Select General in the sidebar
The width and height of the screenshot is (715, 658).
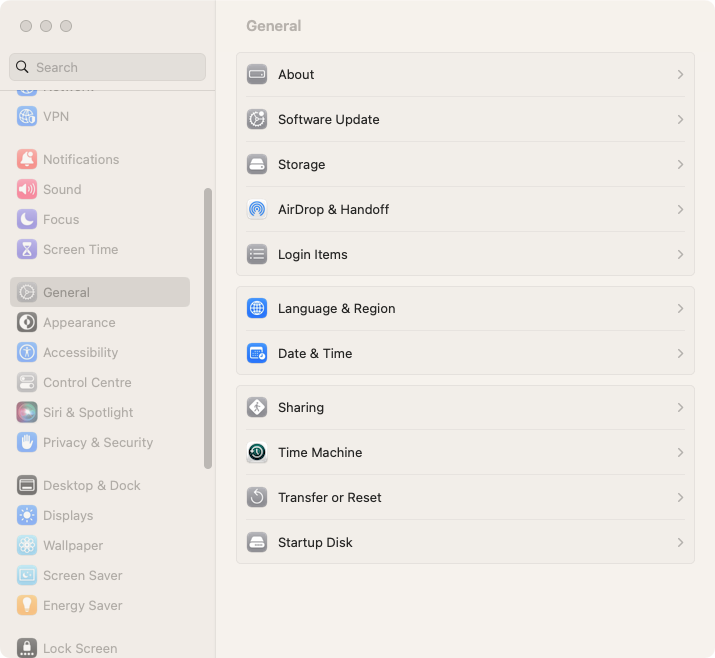coord(100,292)
